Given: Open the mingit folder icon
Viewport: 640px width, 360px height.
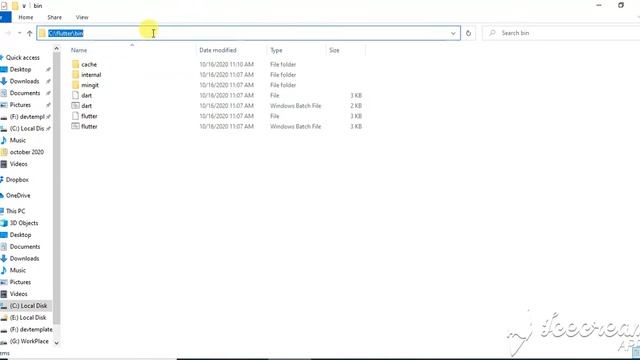Looking at the screenshot, I should point(76,85).
